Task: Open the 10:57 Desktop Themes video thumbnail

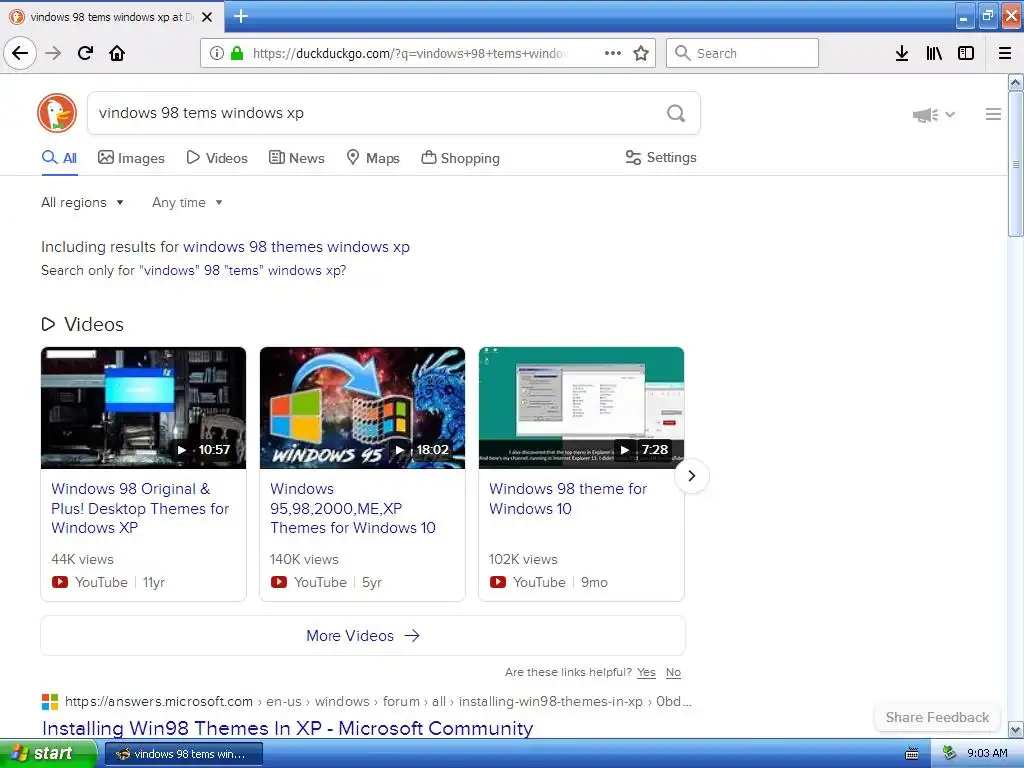Action: [x=144, y=408]
